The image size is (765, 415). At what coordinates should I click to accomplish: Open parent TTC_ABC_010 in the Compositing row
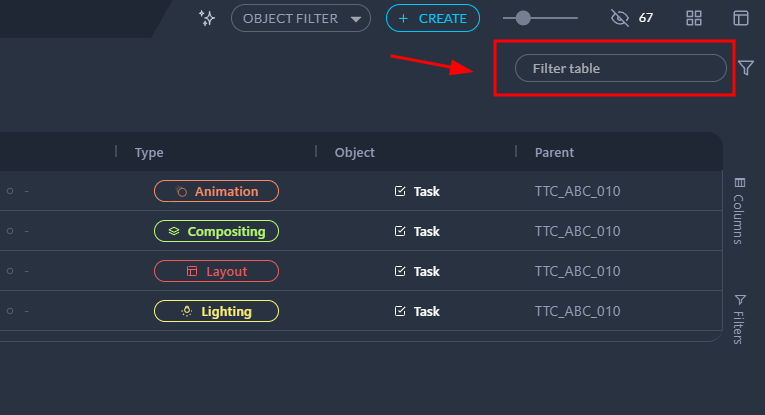(x=578, y=231)
